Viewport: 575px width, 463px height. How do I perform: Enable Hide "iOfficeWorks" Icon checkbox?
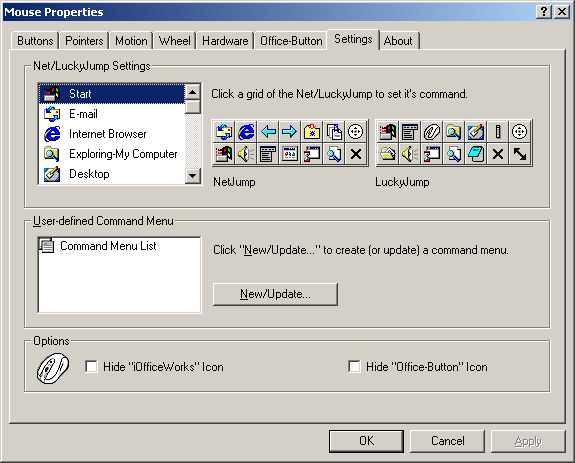pyautogui.click(x=91, y=367)
